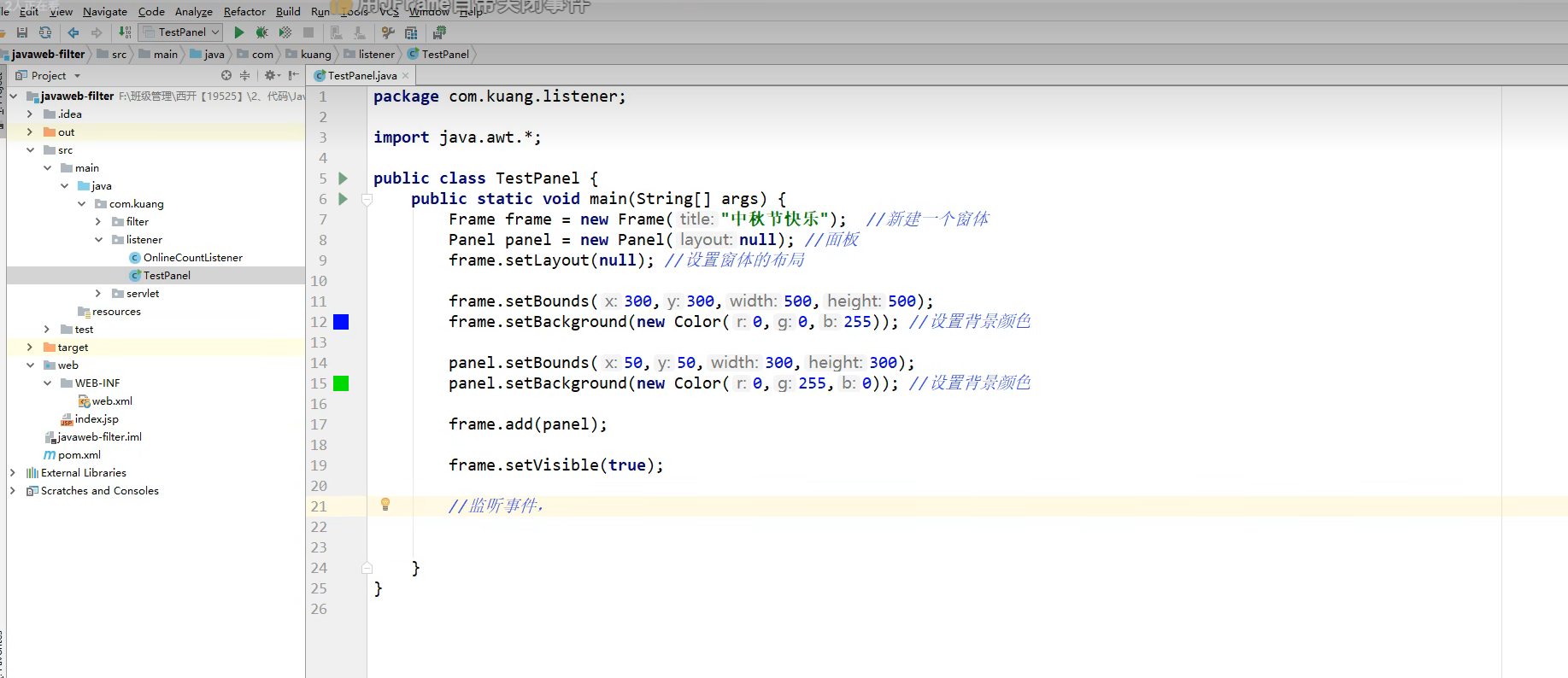Click into the //监听事件 comment line

tap(496, 506)
